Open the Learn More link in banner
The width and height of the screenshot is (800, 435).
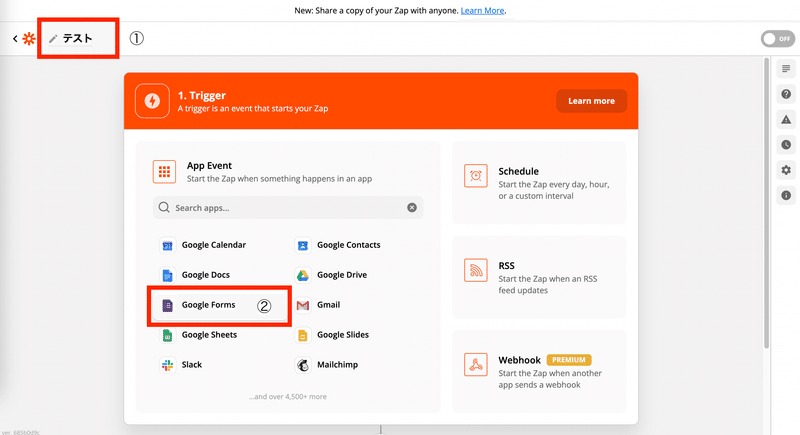click(x=482, y=10)
